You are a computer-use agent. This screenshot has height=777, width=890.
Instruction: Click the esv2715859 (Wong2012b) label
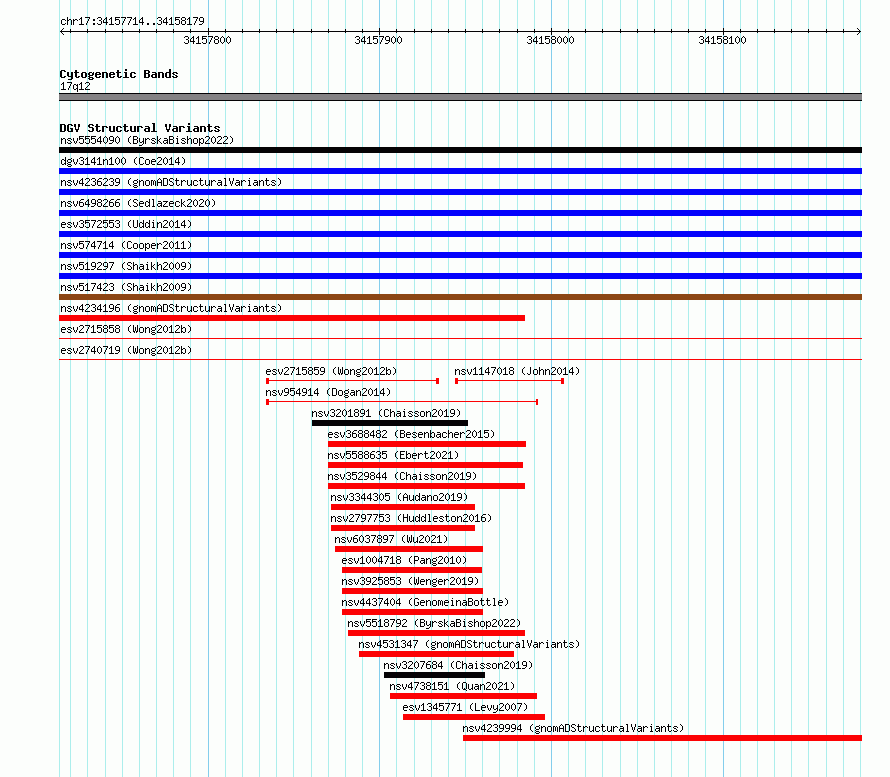tap(331, 371)
